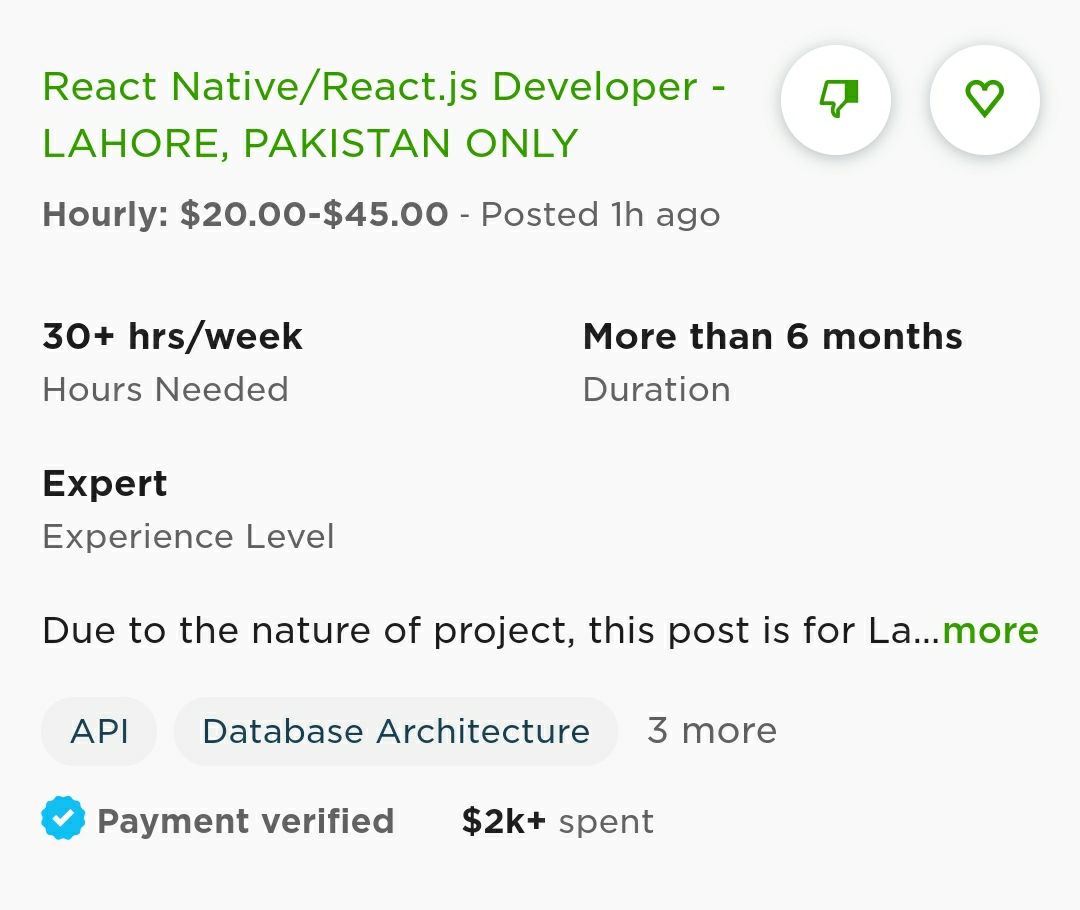Image resolution: width=1080 pixels, height=910 pixels.
Task: Click the Duration label
Action: [656, 389]
